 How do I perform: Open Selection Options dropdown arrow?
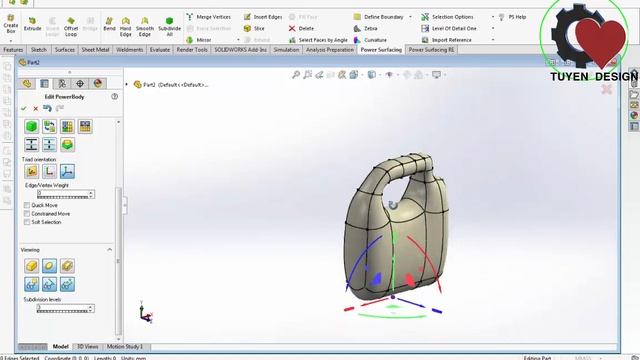(493, 17)
